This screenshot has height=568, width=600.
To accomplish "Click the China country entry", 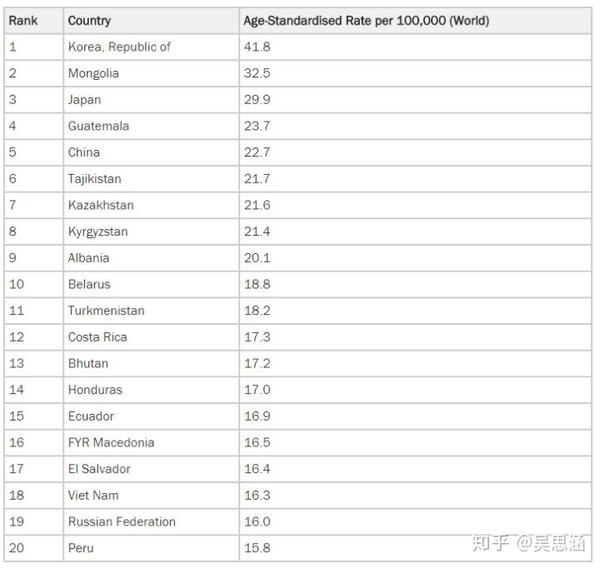I will [x=151, y=153].
